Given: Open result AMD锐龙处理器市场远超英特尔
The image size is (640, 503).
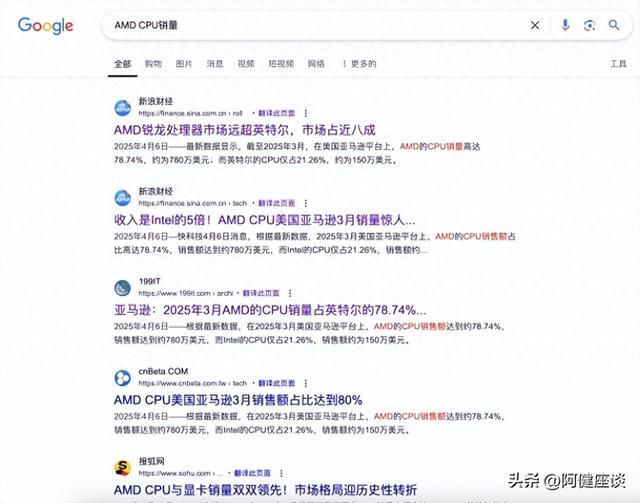Looking at the screenshot, I should [x=244, y=130].
